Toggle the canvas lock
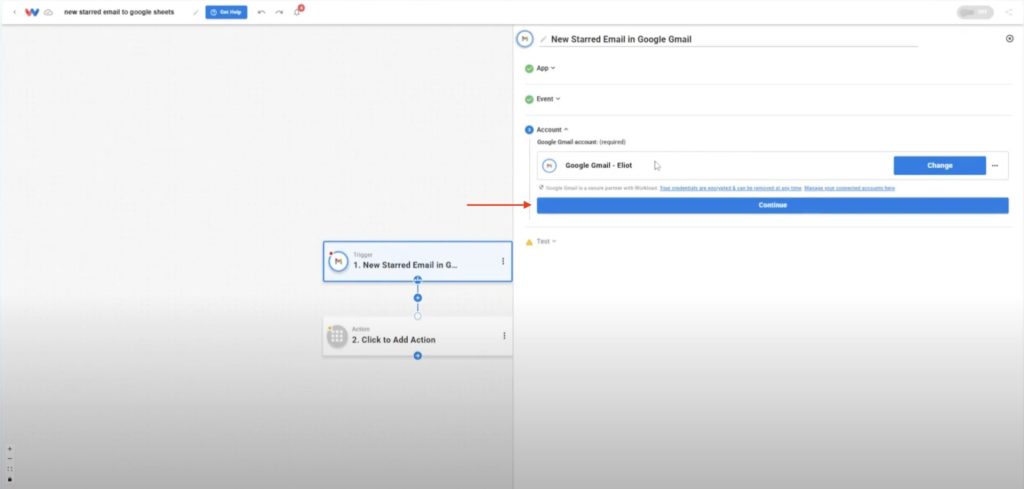Image resolution: width=1024 pixels, height=489 pixels. (x=9, y=479)
